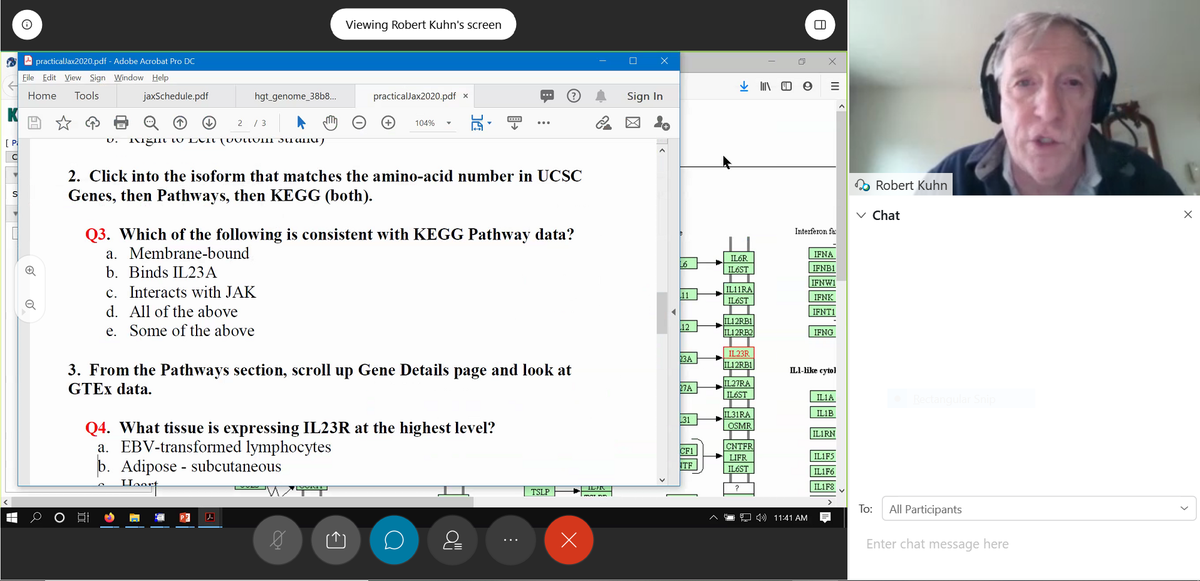Open the File menu in Acrobat

pos(29,77)
